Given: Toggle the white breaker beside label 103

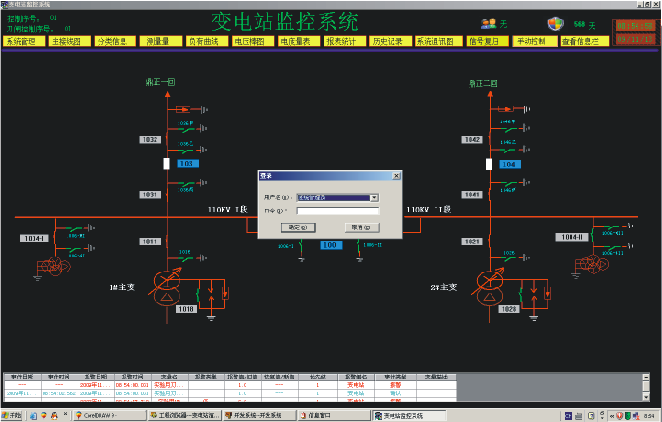Looking at the screenshot, I should click(167, 163).
